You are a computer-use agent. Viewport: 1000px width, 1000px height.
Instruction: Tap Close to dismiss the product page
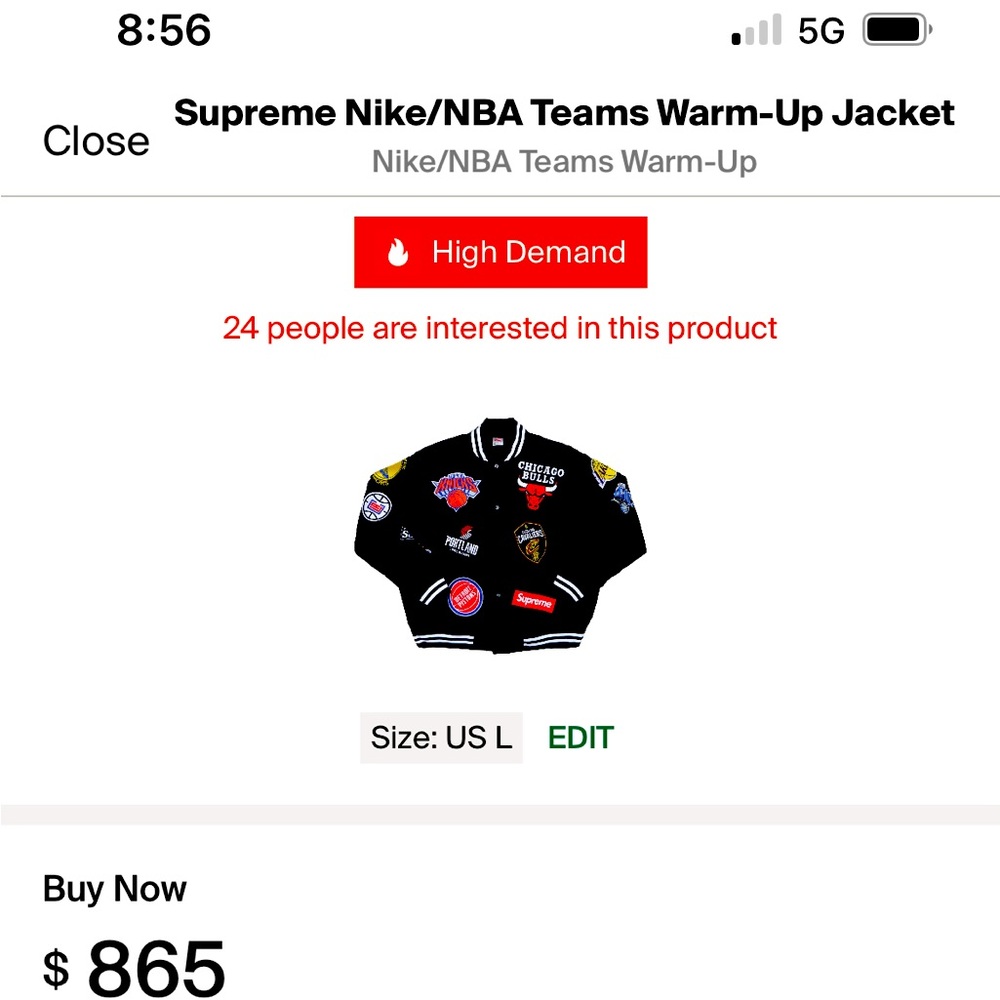(95, 140)
